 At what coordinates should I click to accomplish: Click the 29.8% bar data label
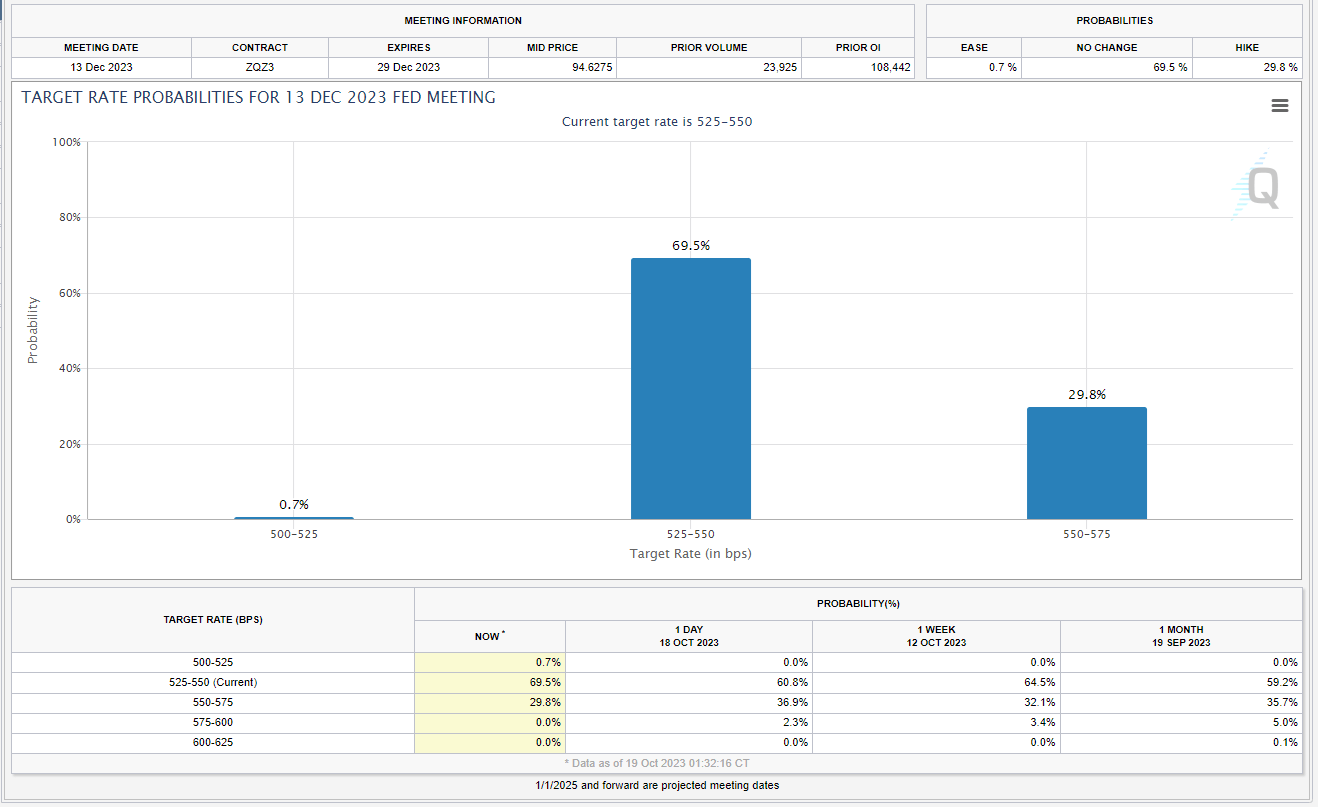pyautogui.click(x=1086, y=394)
